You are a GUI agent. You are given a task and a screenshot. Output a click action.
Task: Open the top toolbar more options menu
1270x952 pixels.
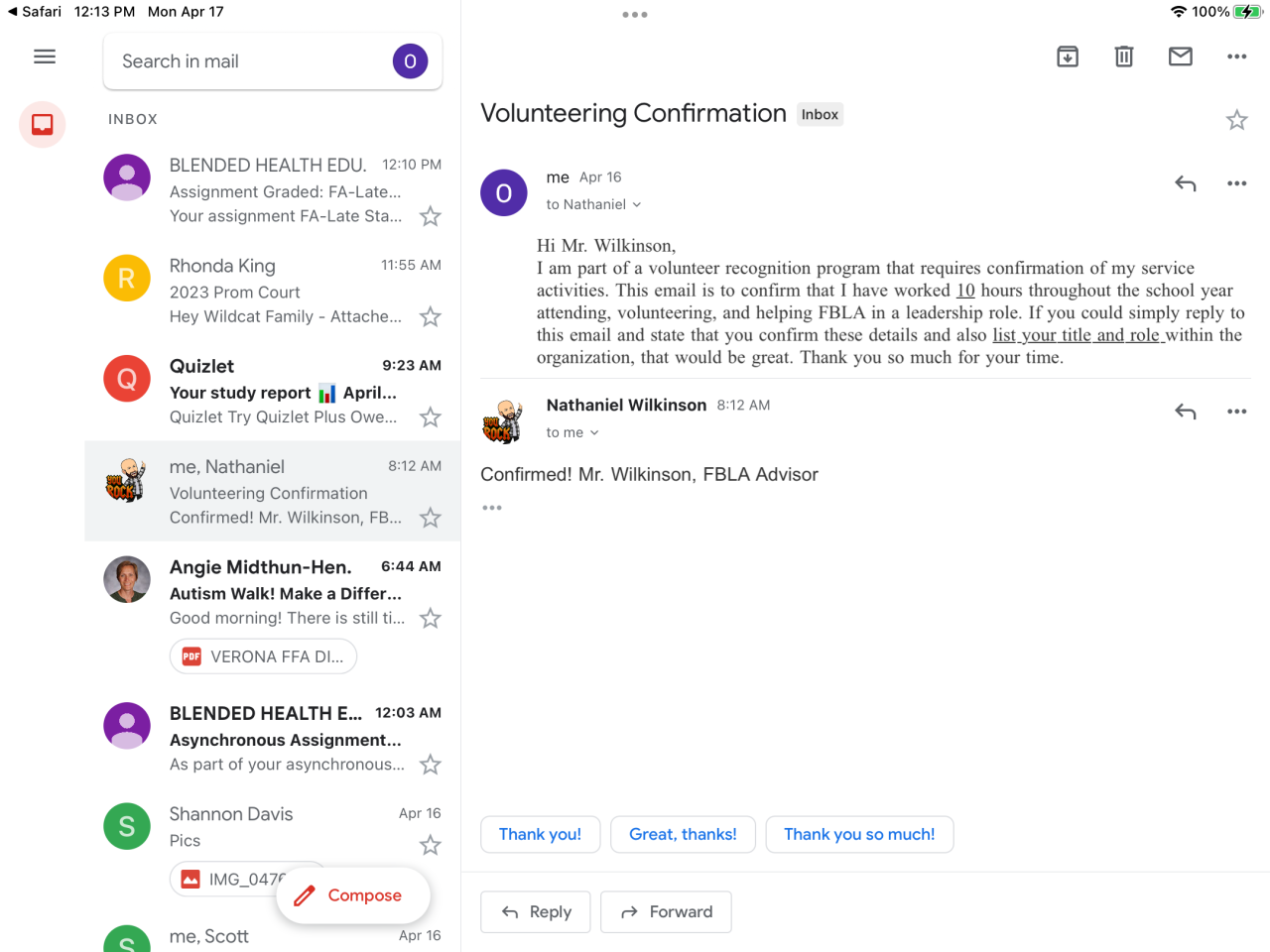click(1236, 57)
